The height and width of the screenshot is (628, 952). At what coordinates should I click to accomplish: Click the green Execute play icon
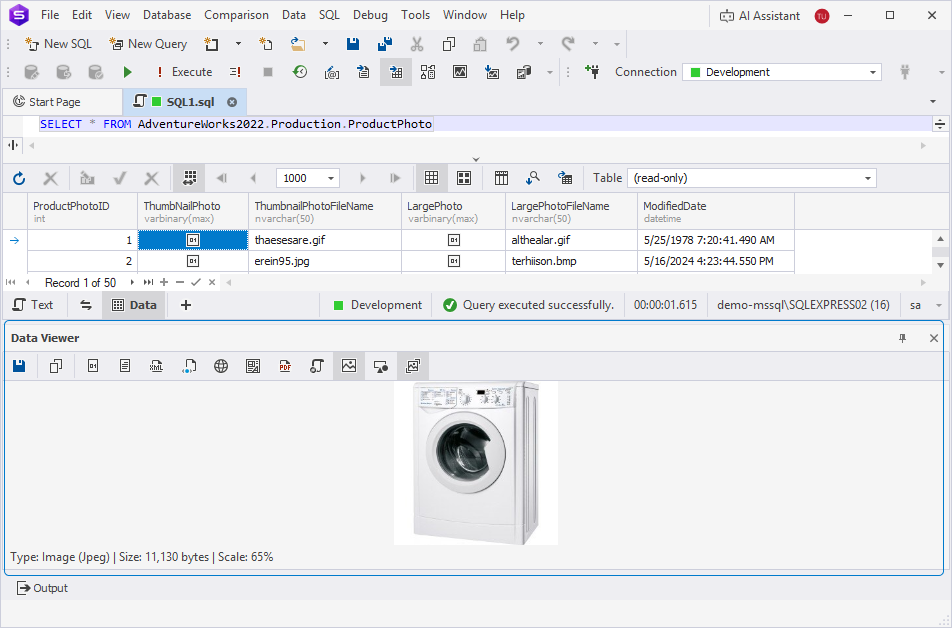pyautogui.click(x=127, y=72)
